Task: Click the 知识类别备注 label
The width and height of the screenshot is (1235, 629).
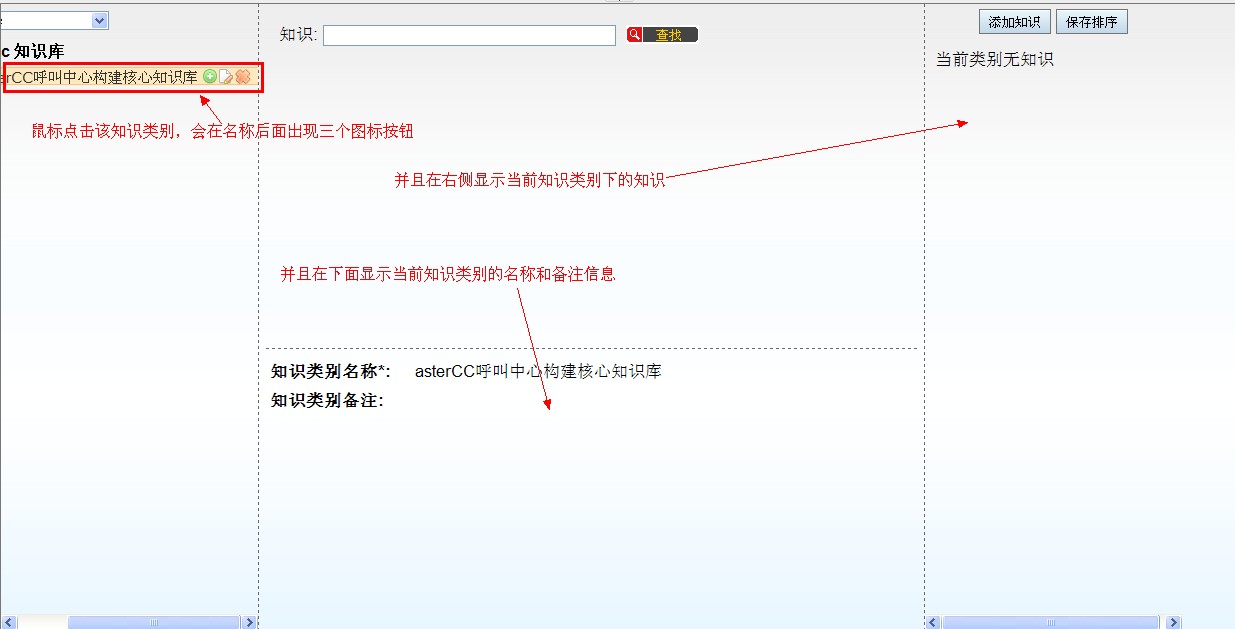Action: click(x=327, y=400)
